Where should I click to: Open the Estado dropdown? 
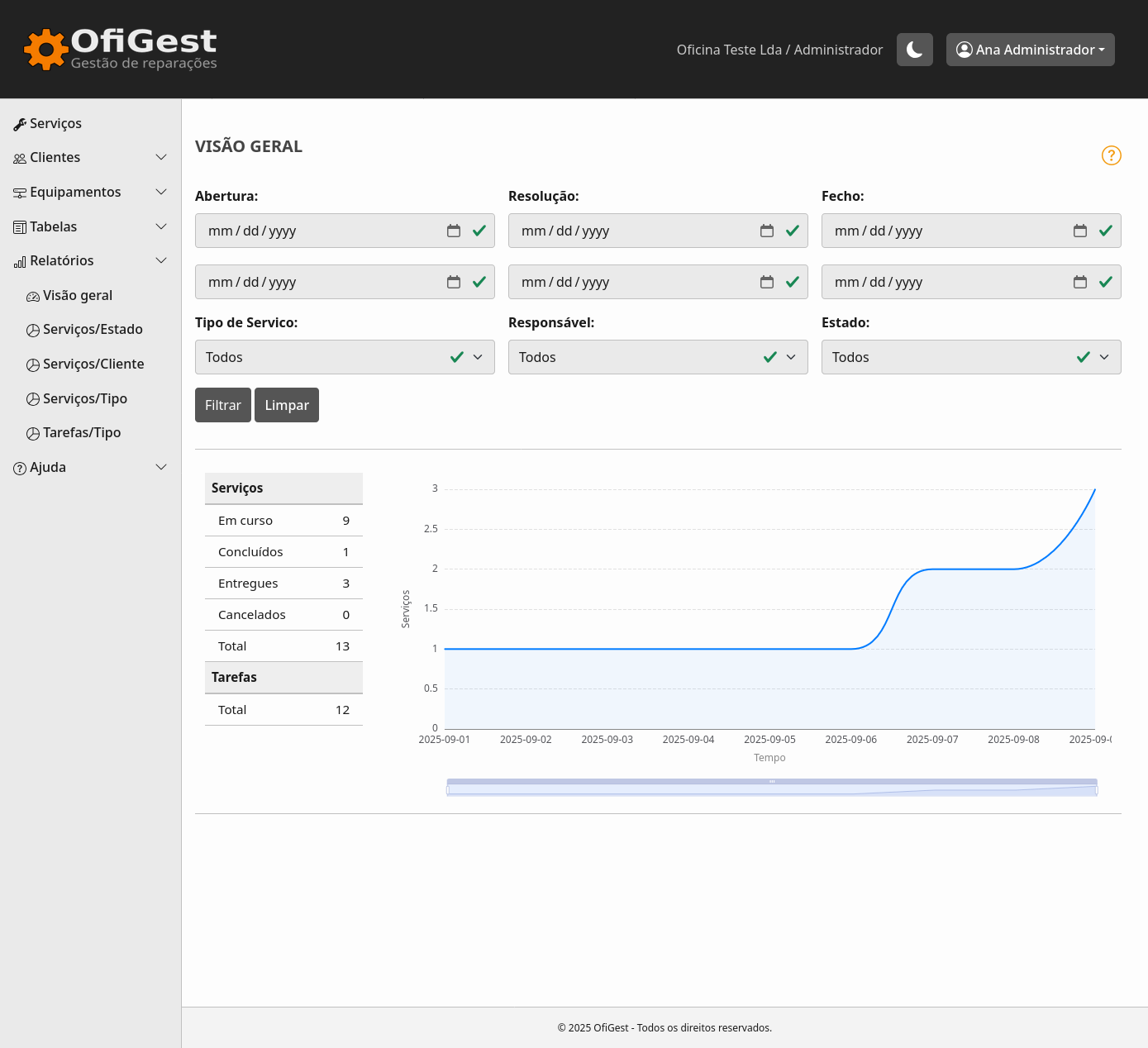pos(970,357)
